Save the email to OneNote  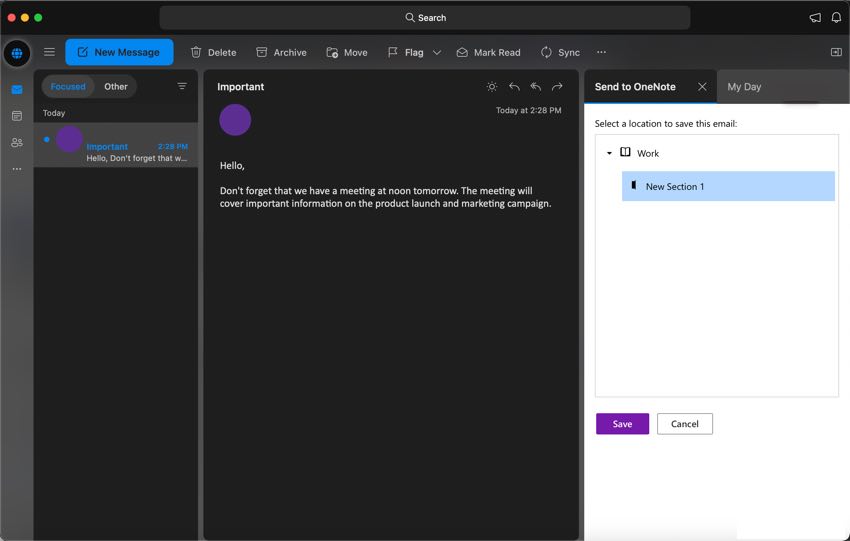tap(622, 424)
